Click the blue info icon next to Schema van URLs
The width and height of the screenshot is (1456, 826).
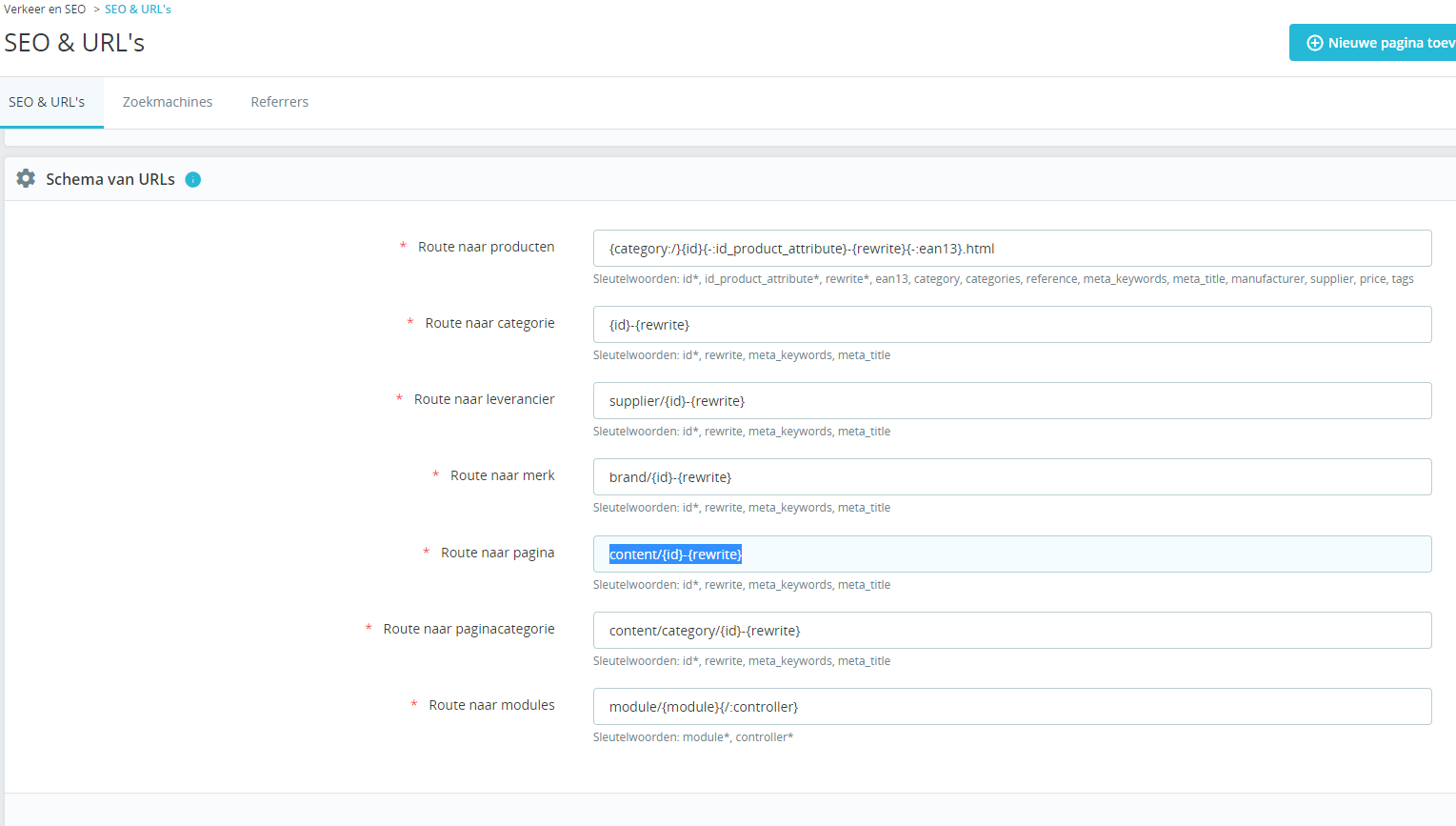pyautogui.click(x=193, y=179)
